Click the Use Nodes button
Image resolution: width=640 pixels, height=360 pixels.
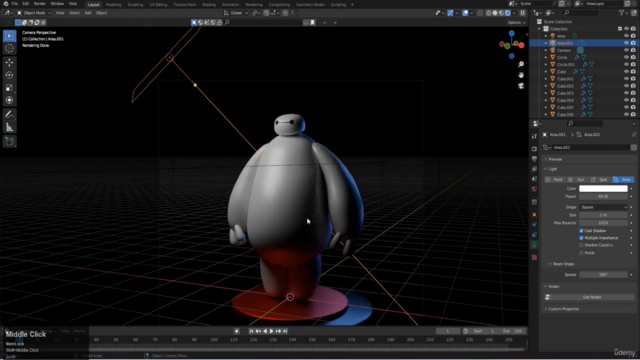click(591, 297)
